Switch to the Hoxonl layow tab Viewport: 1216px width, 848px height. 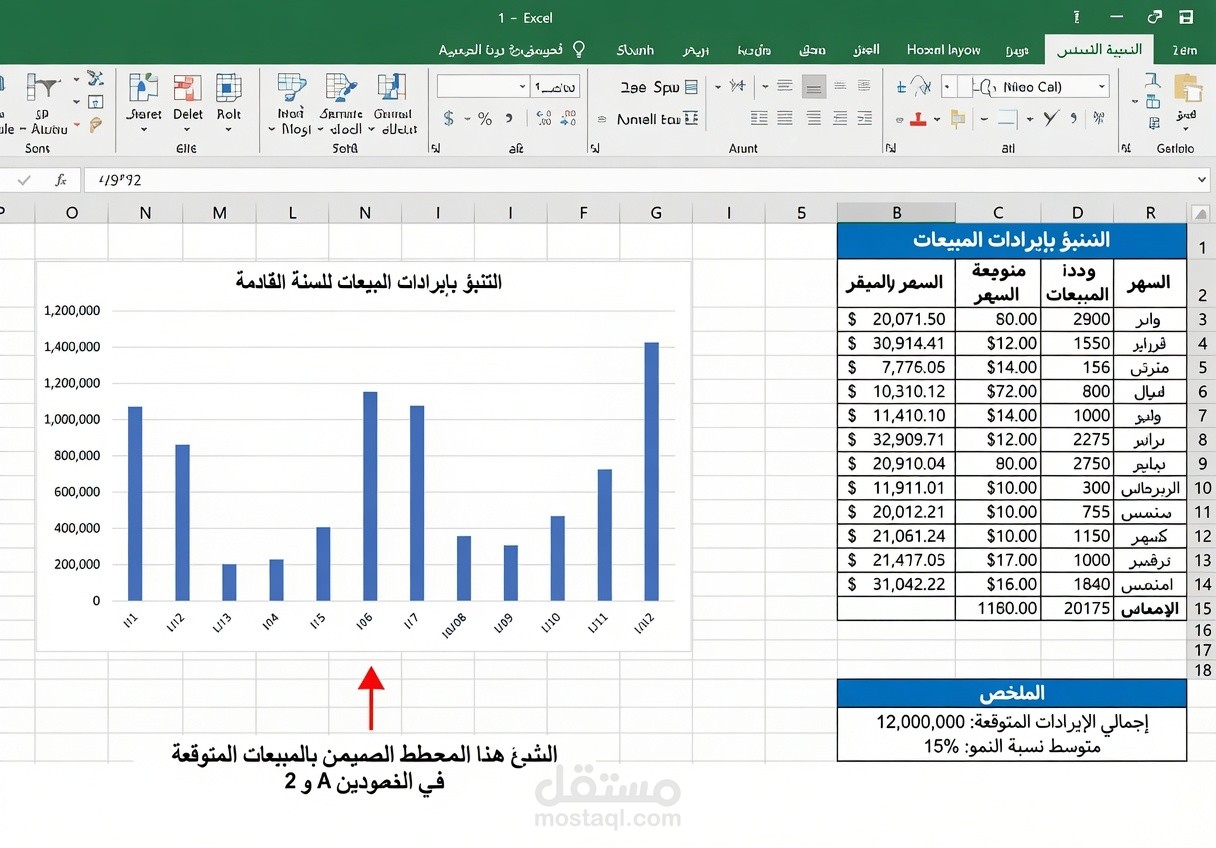coord(943,50)
